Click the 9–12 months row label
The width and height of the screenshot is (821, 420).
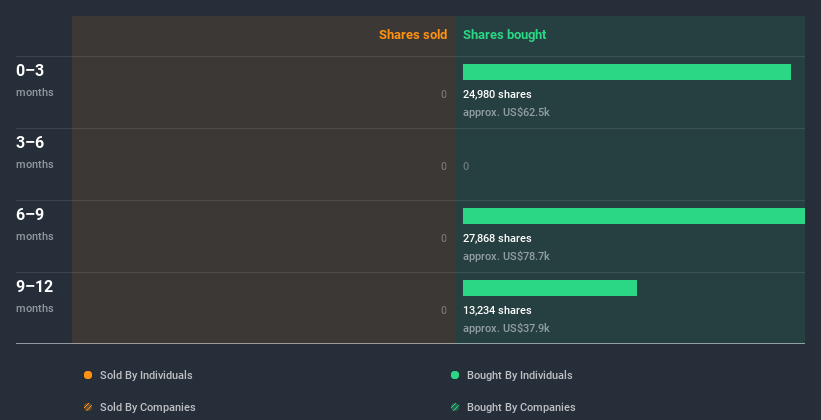click(35, 296)
